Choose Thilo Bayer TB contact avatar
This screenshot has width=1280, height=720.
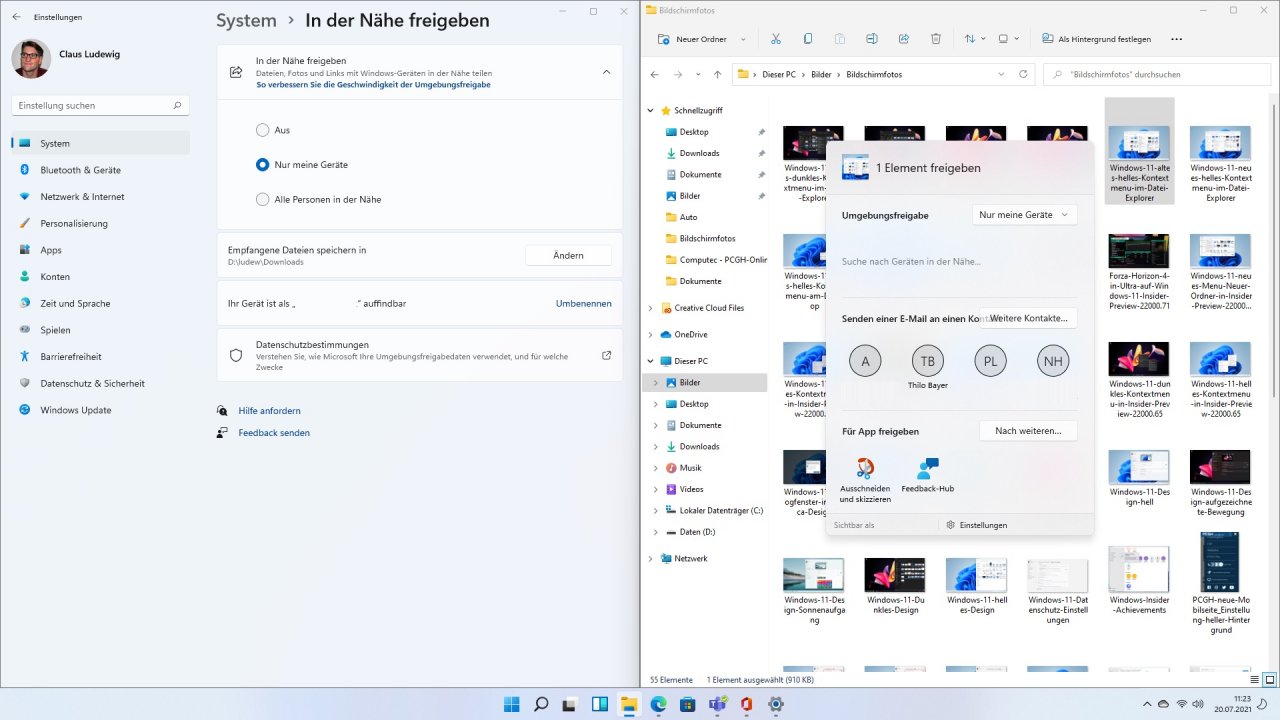928,360
